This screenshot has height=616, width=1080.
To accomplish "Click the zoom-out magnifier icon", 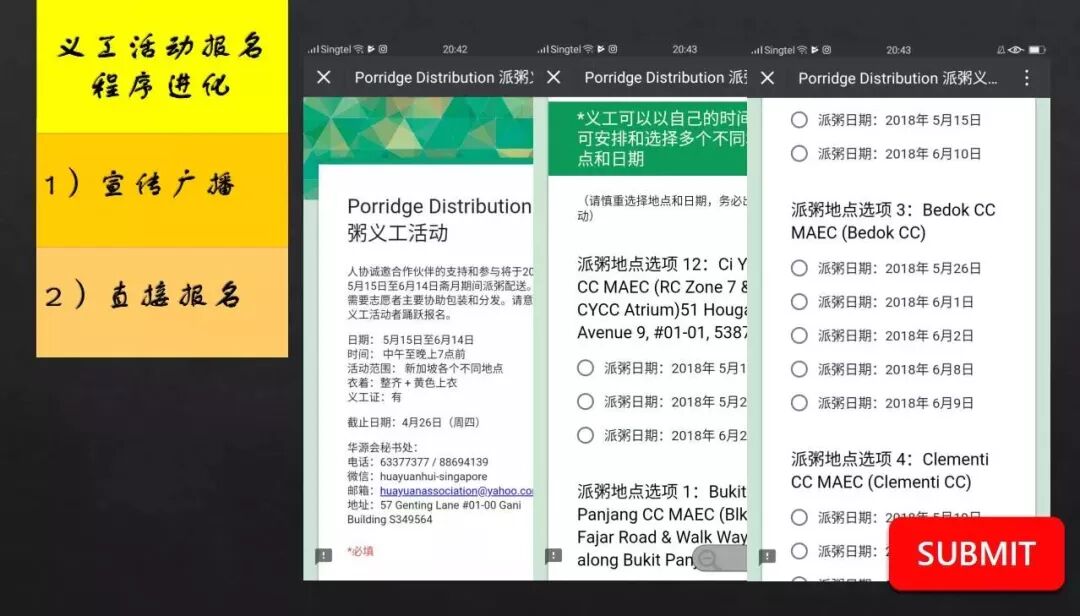I will (709, 559).
